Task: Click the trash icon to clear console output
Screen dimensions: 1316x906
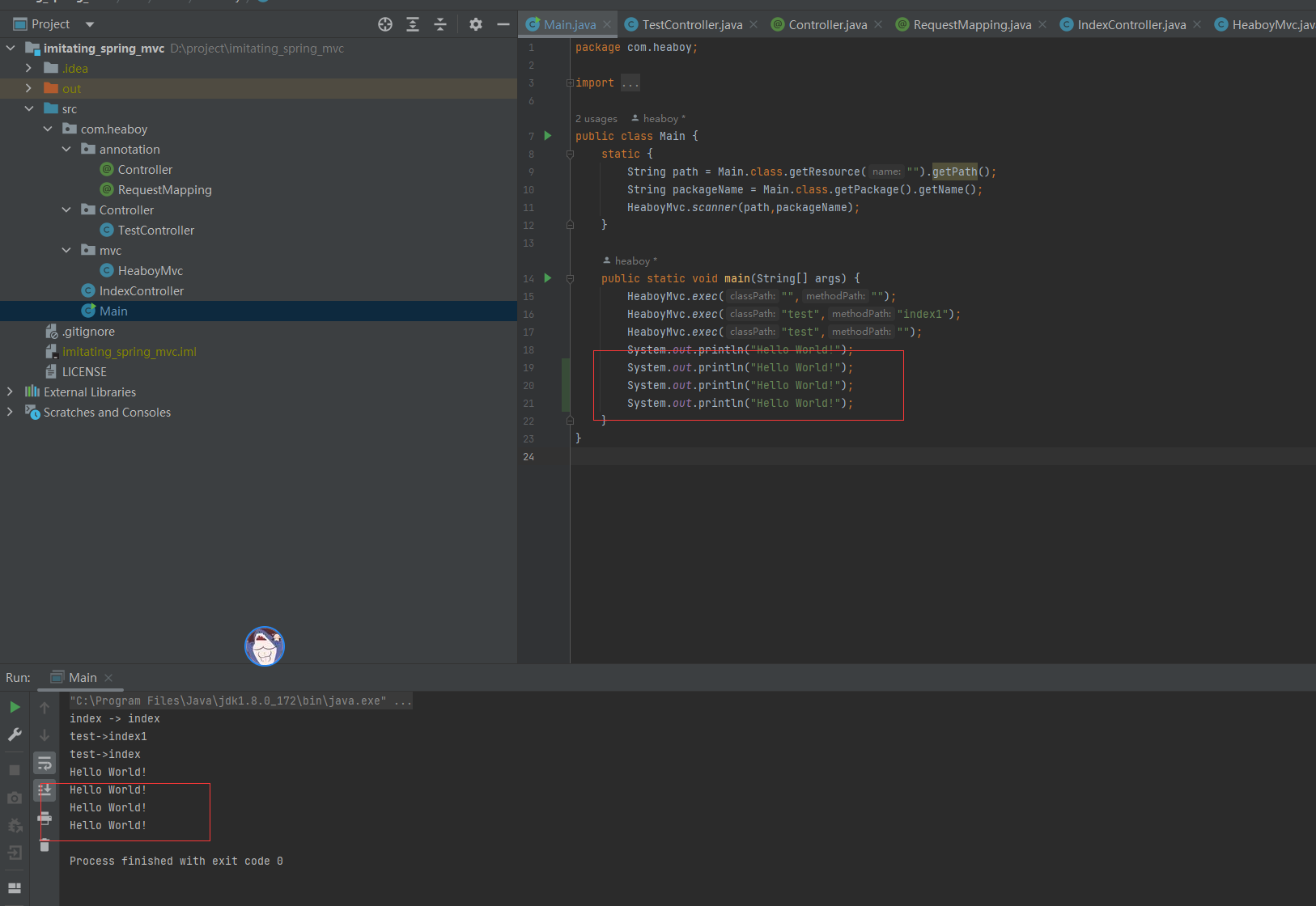Action: [45, 846]
